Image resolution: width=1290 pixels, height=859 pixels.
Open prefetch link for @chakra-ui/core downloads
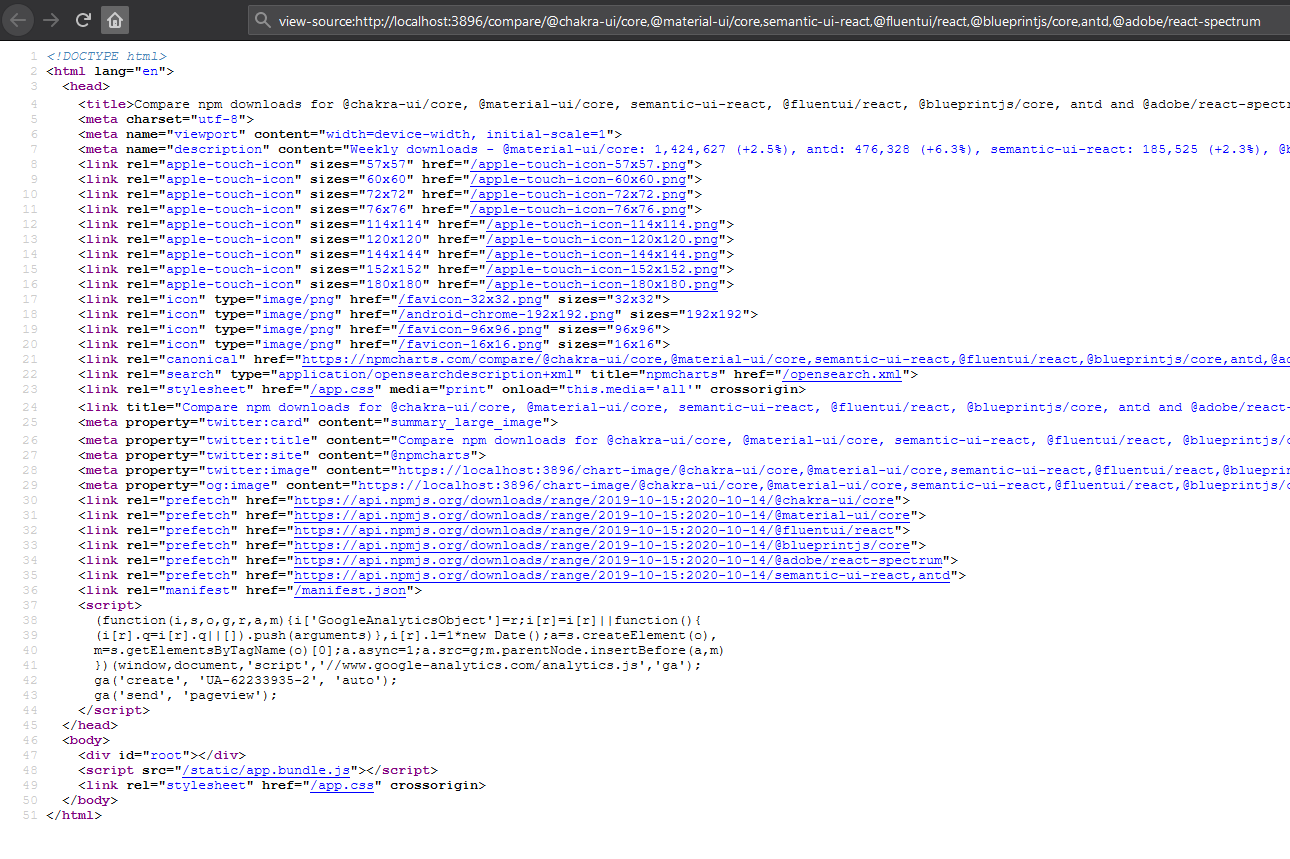(x=594, y=500)
